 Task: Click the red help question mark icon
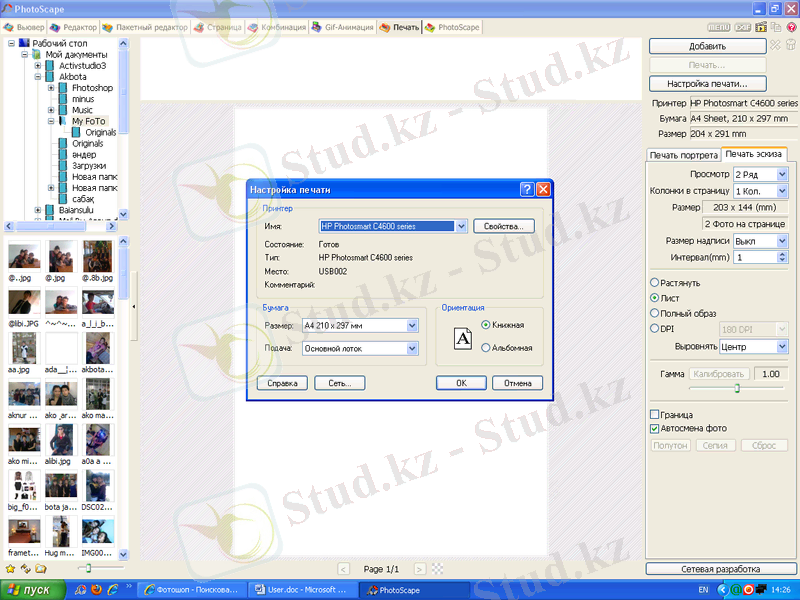point(791,28)
